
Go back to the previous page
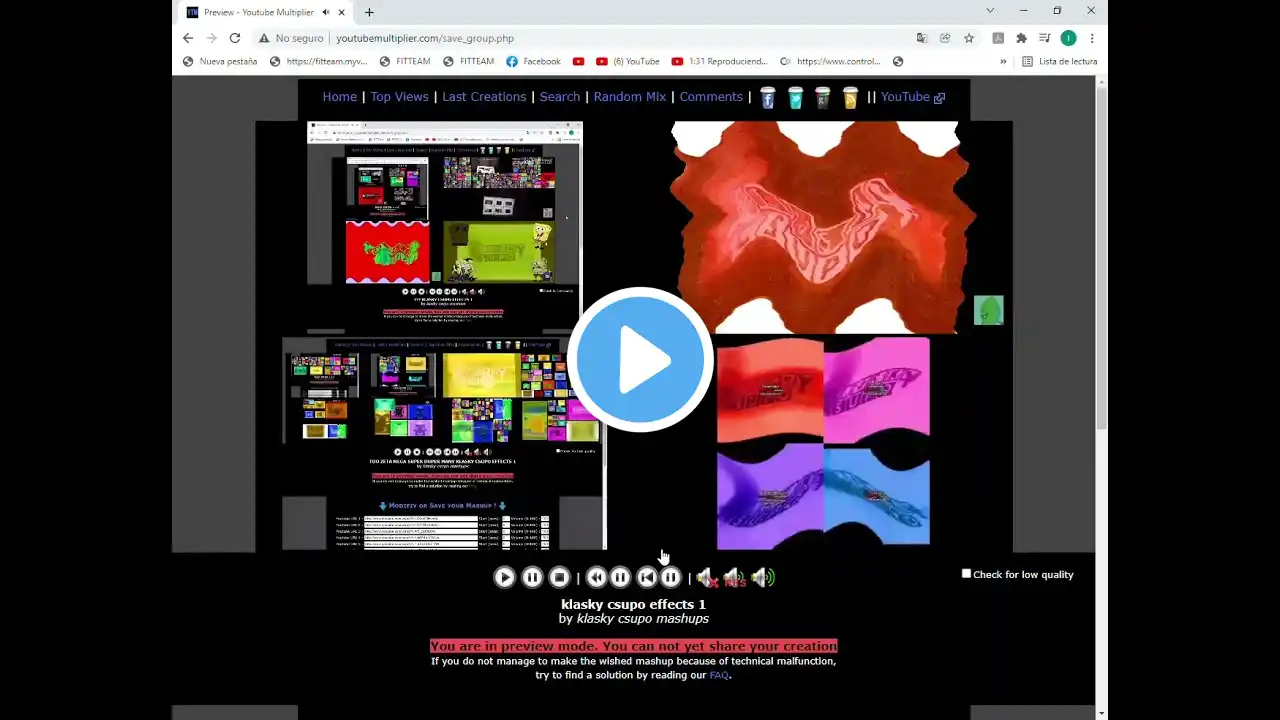(x=188, y=38)
